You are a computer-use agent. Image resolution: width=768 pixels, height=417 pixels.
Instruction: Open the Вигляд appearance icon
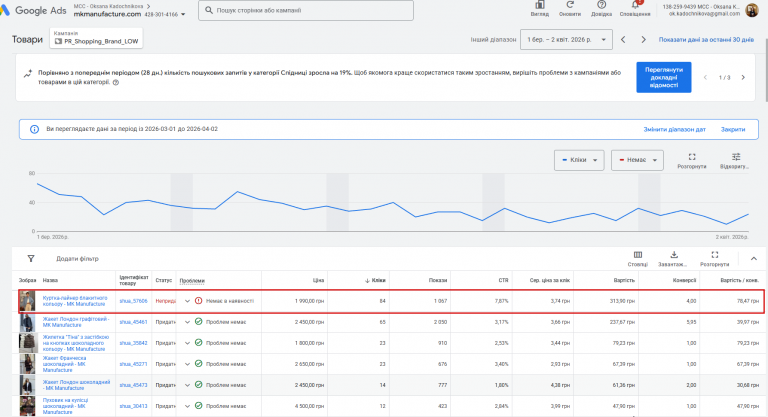pyautogui.click(x=539, y=7)
